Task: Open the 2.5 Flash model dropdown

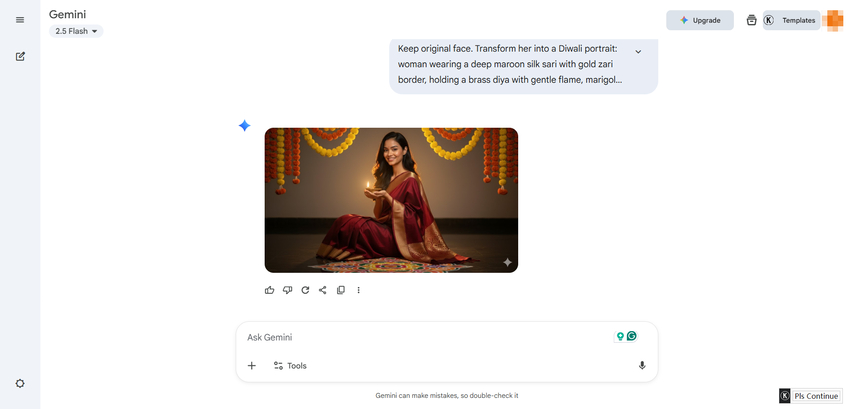Action: pyautogui.click(x=76, y=31)
